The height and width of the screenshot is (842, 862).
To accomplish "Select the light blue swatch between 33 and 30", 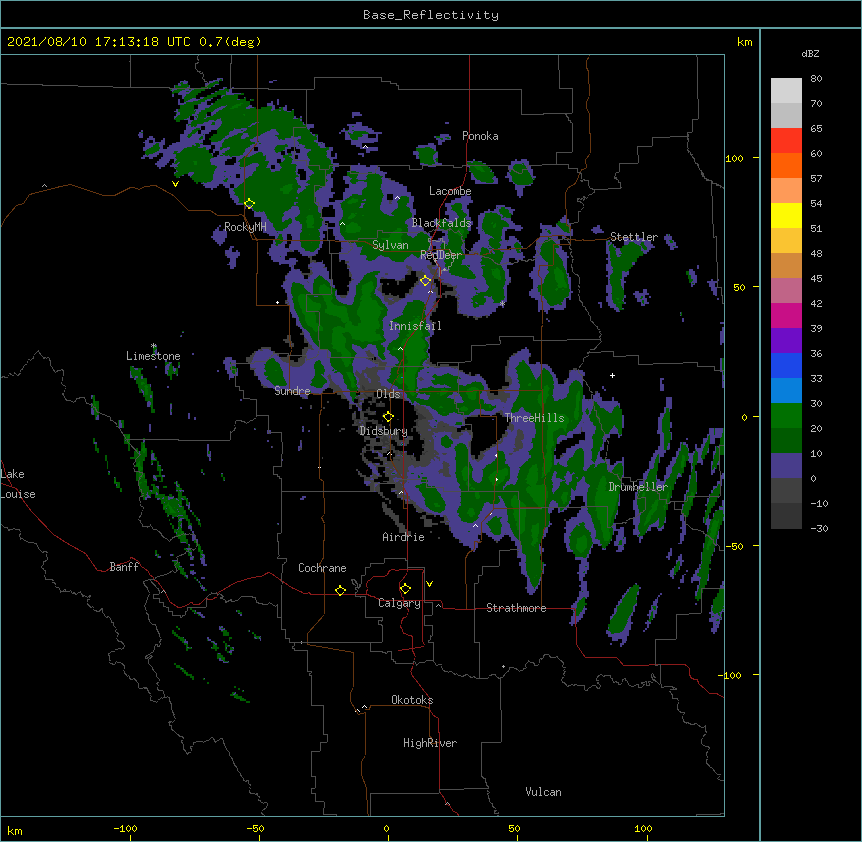I will pos(786,391).
